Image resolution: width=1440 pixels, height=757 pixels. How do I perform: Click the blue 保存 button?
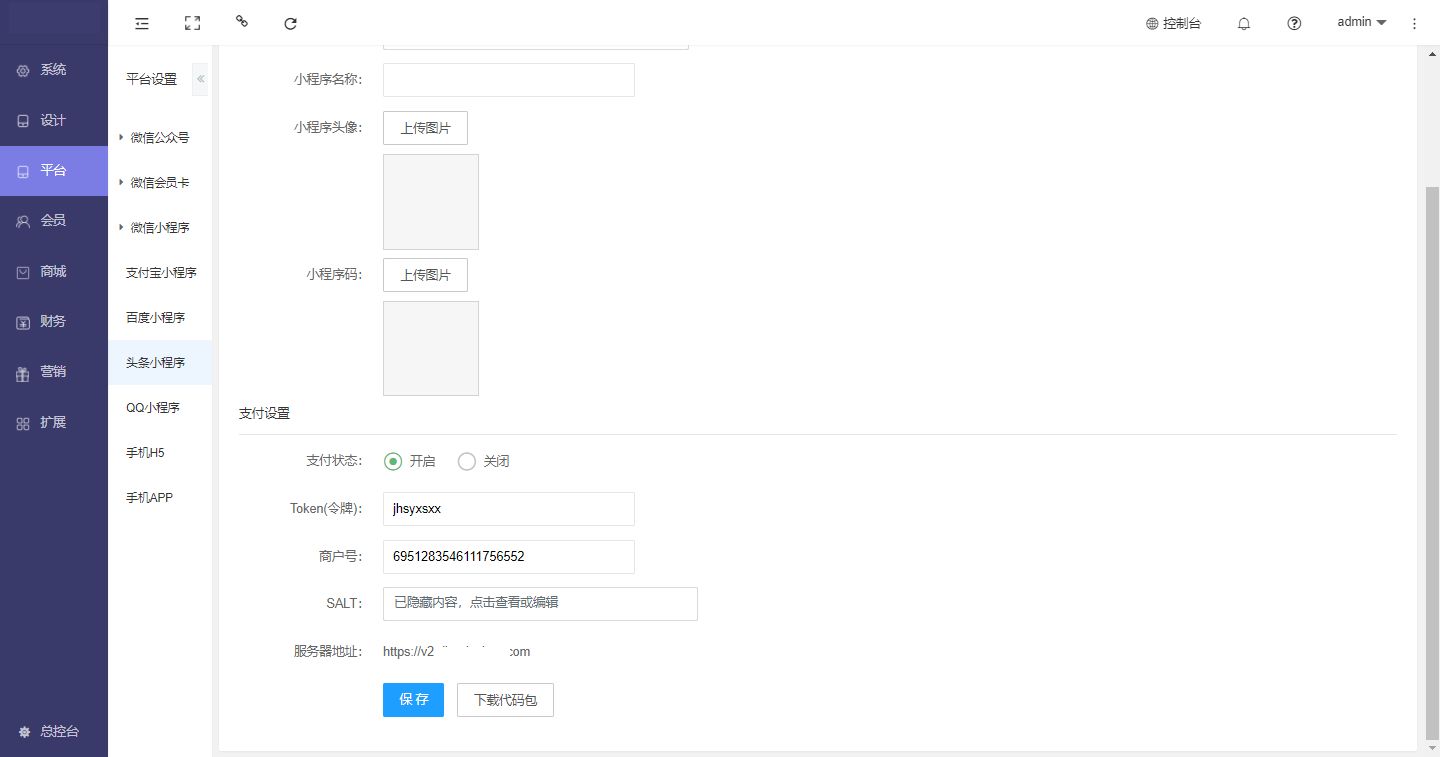tap(413, 700)
